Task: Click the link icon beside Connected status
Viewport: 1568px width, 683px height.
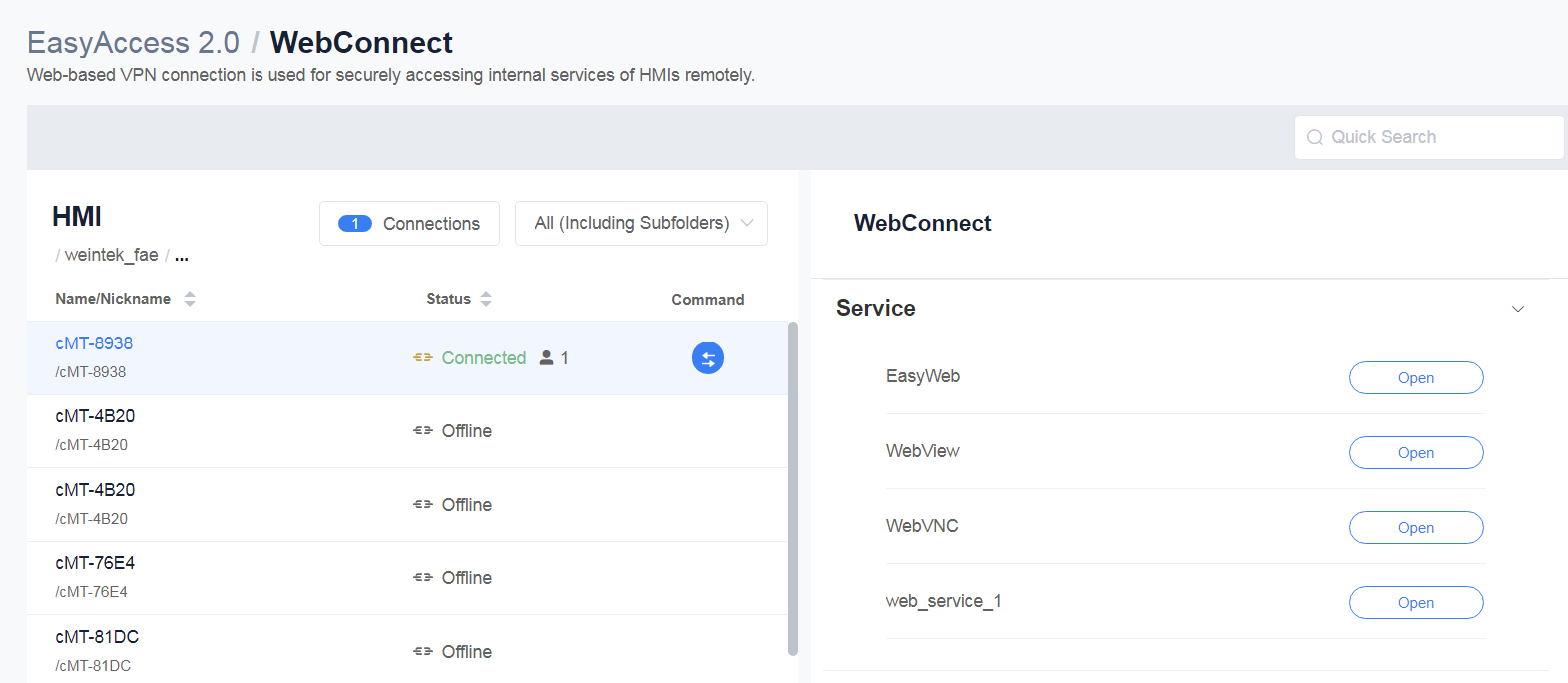Action: click(423, 357)
